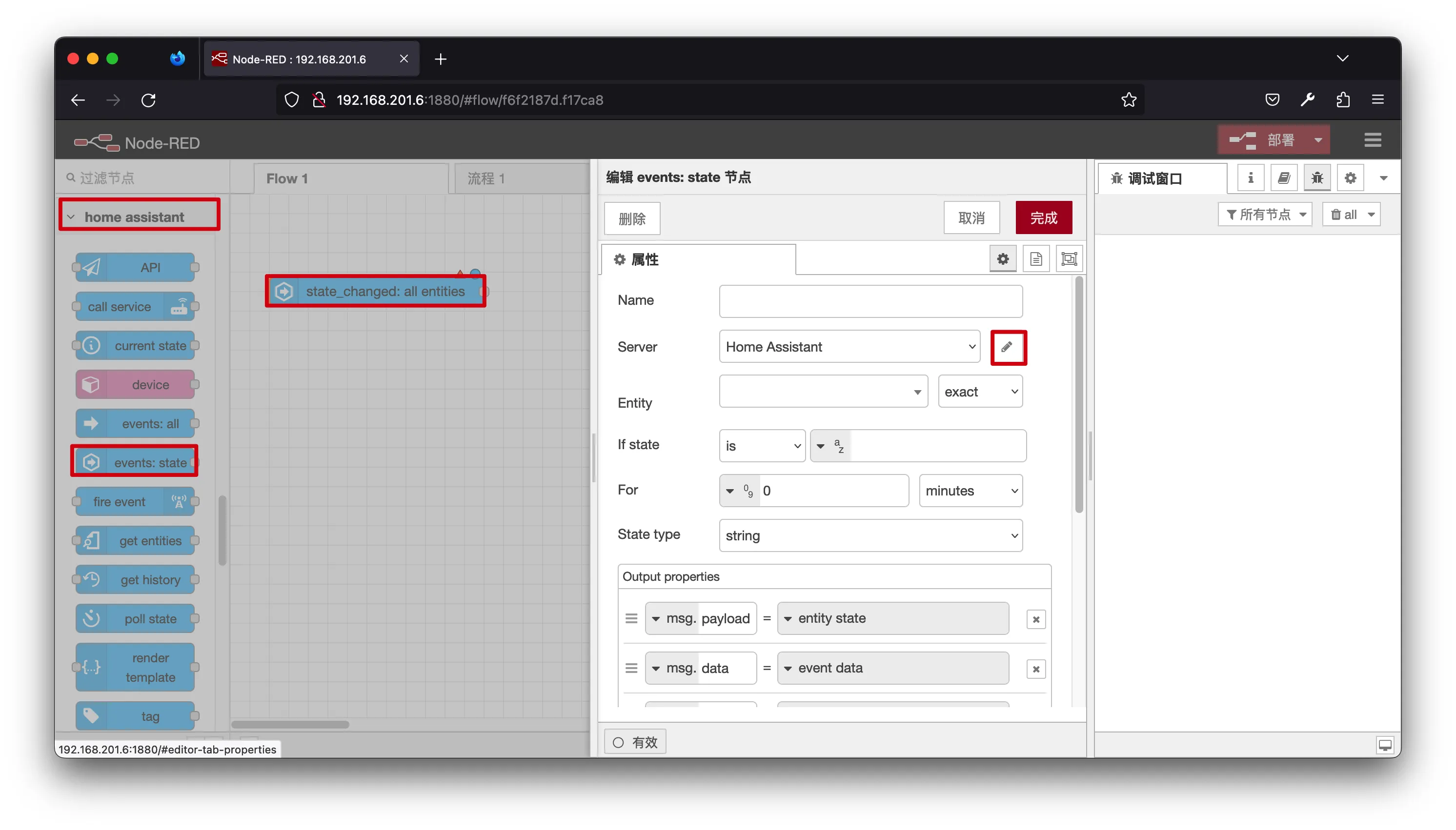This screenshot has height=830, width=1456.
Task: Click the server edit pencil icon
Action: pos(1007,347)
